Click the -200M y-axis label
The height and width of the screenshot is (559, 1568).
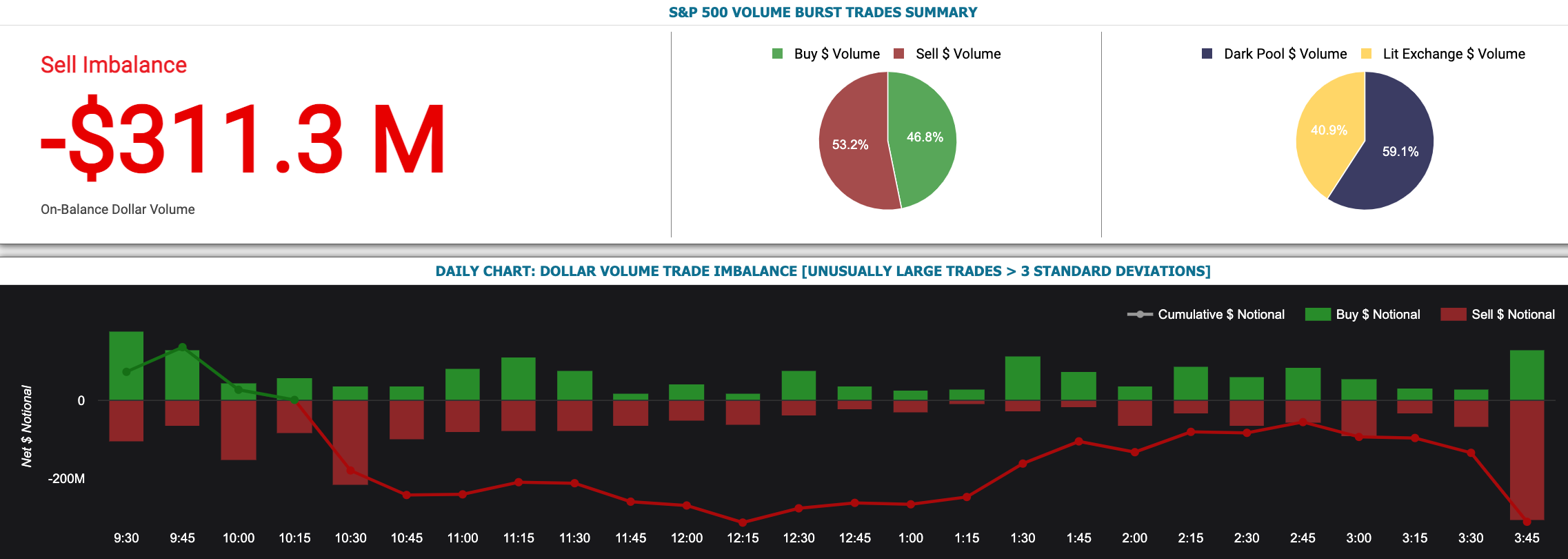click(66, 478)
